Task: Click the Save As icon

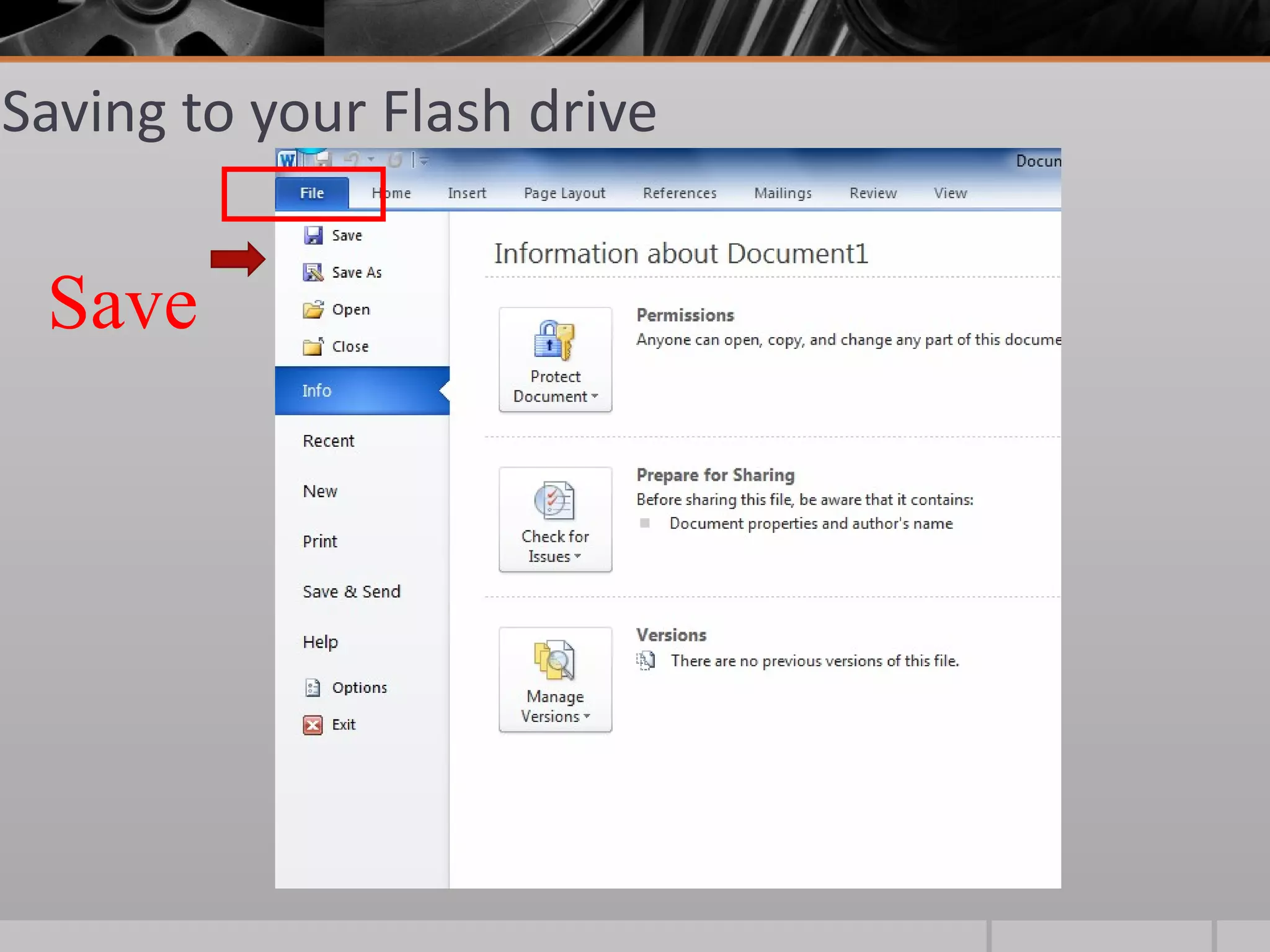Action: pyautogui.click(x=313, y=273)
